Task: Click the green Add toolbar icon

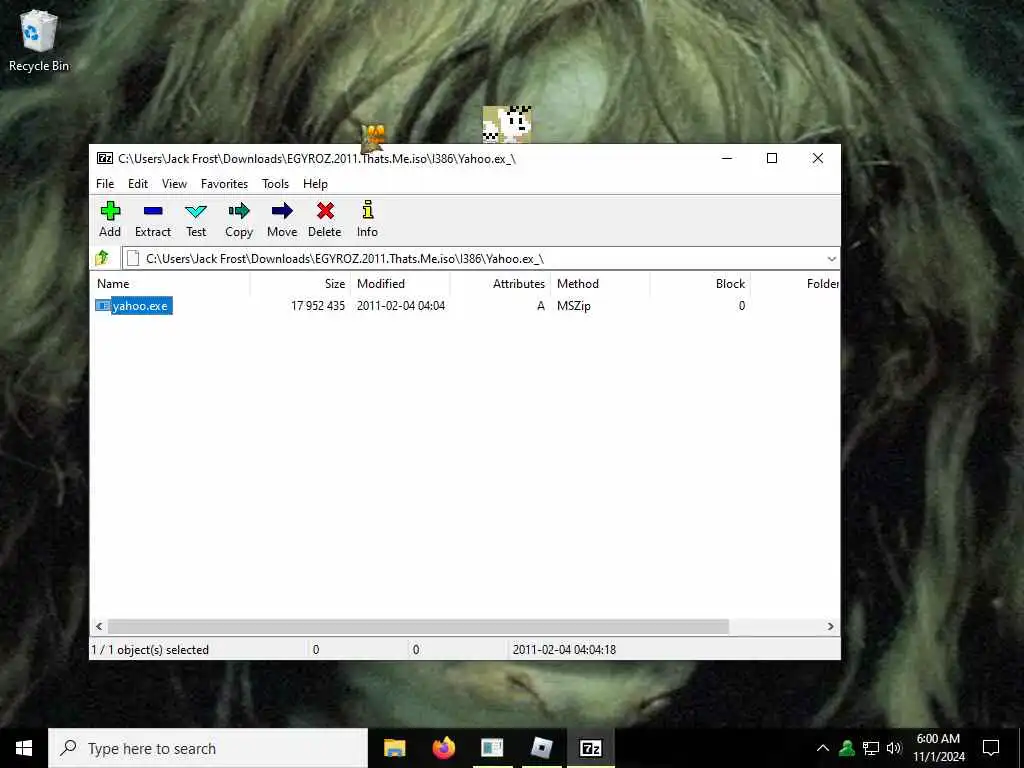Action: 110,211
